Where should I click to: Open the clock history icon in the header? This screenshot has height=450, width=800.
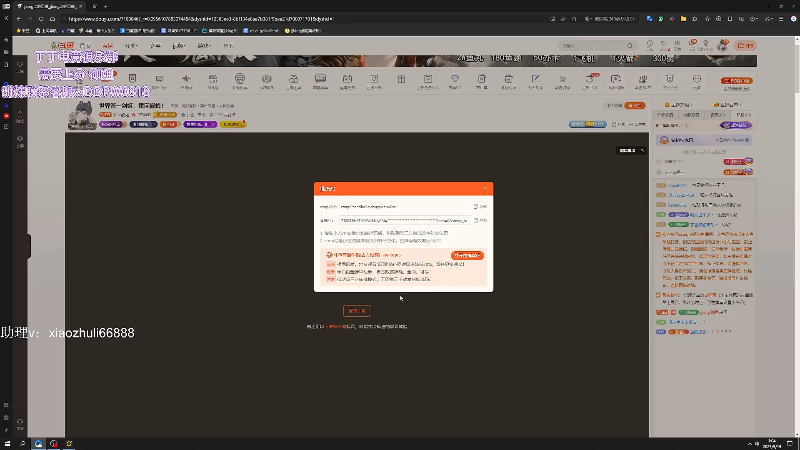pyautogui.click(x=649, y=45)
